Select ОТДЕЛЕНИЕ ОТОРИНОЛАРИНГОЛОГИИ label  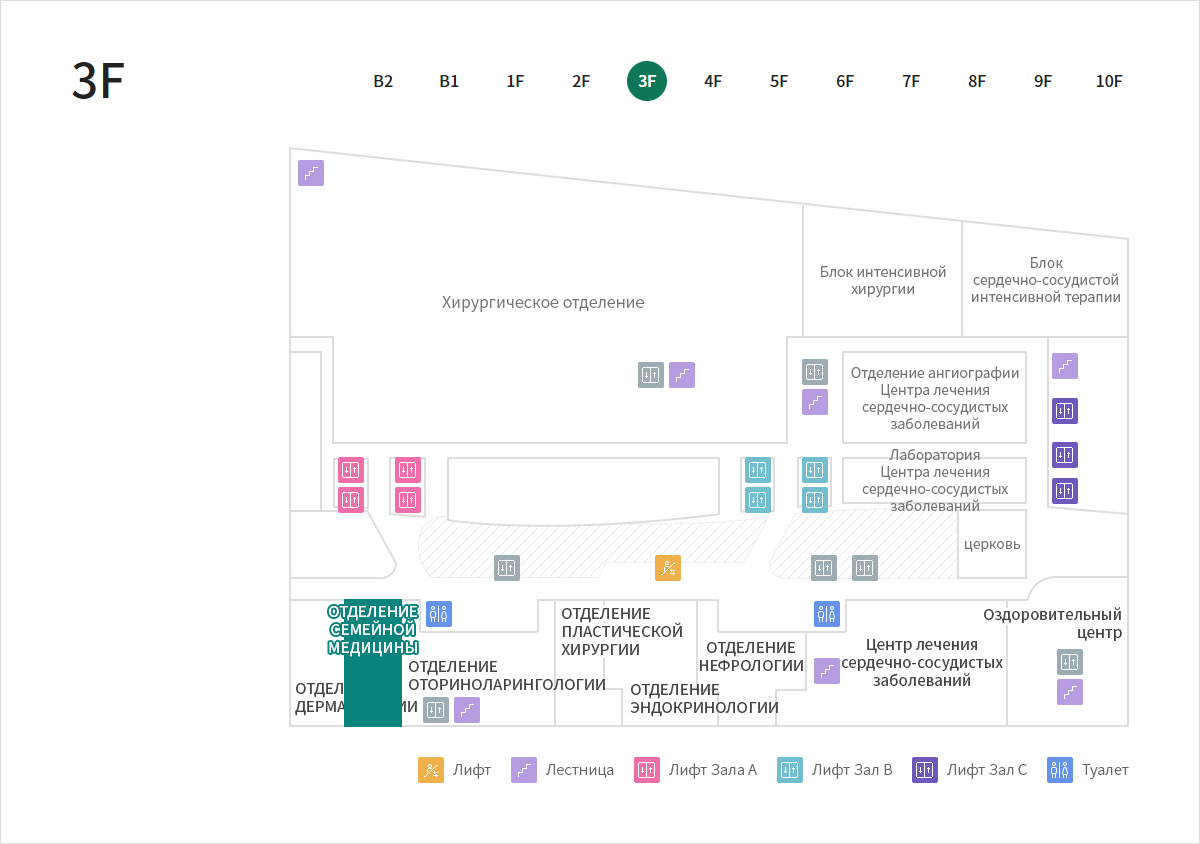[x=507, y=675]
